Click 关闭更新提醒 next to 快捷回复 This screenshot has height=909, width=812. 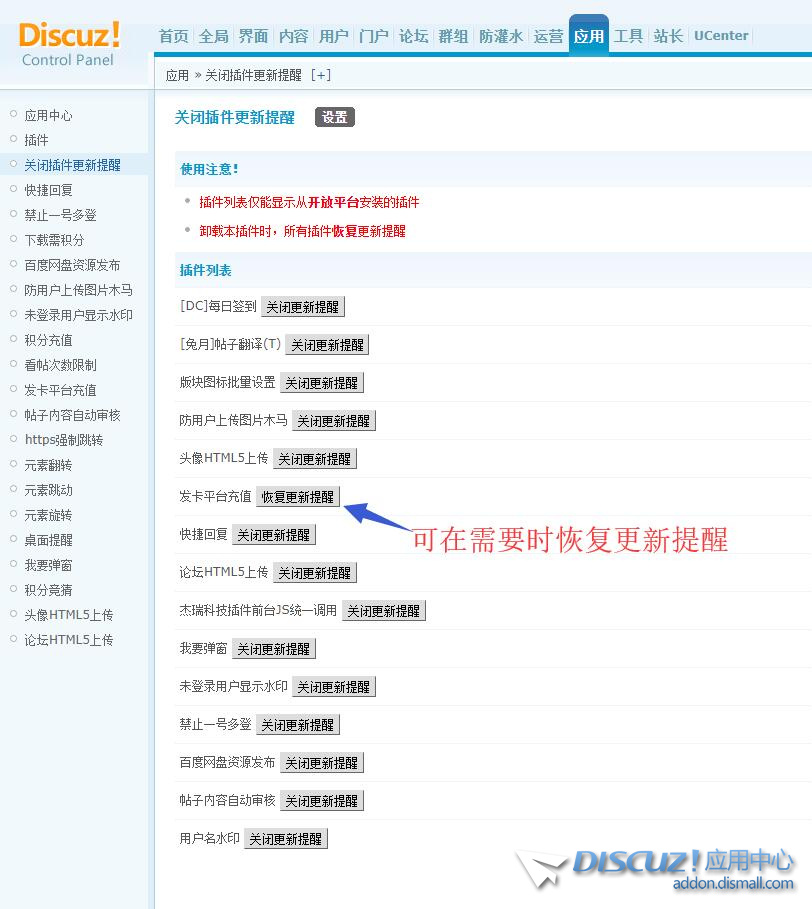[273, 535]
